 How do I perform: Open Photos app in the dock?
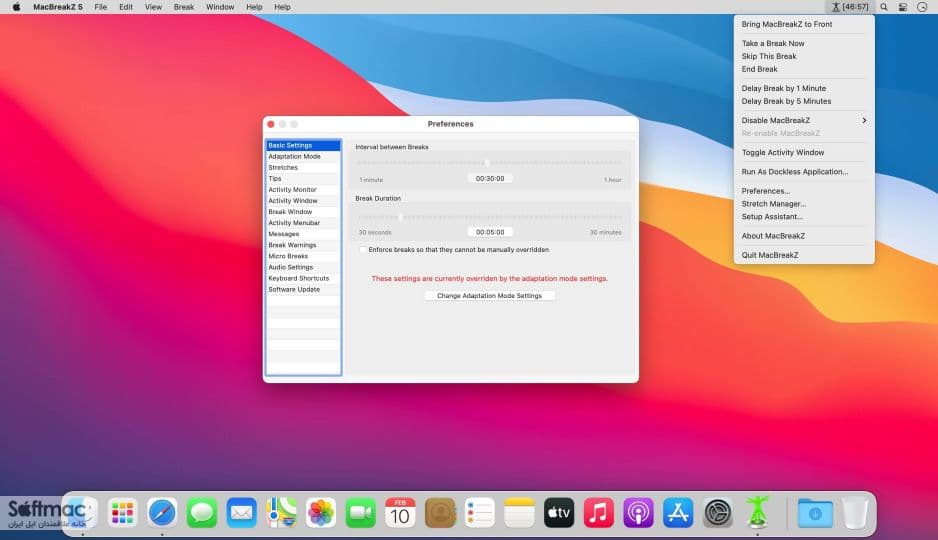tap(321, 513)
